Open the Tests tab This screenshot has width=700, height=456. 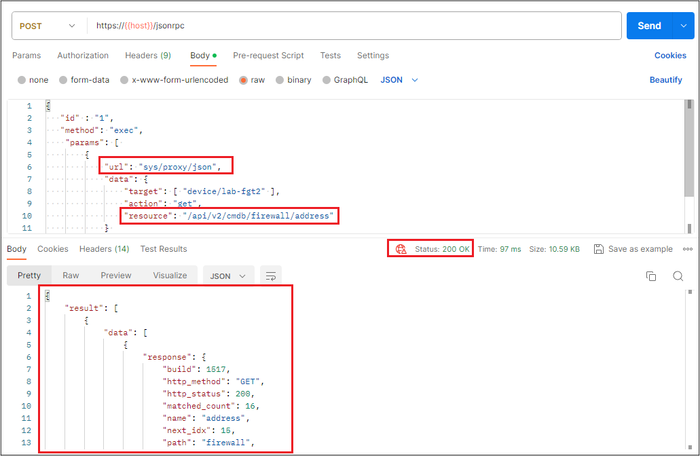point(330,55)
